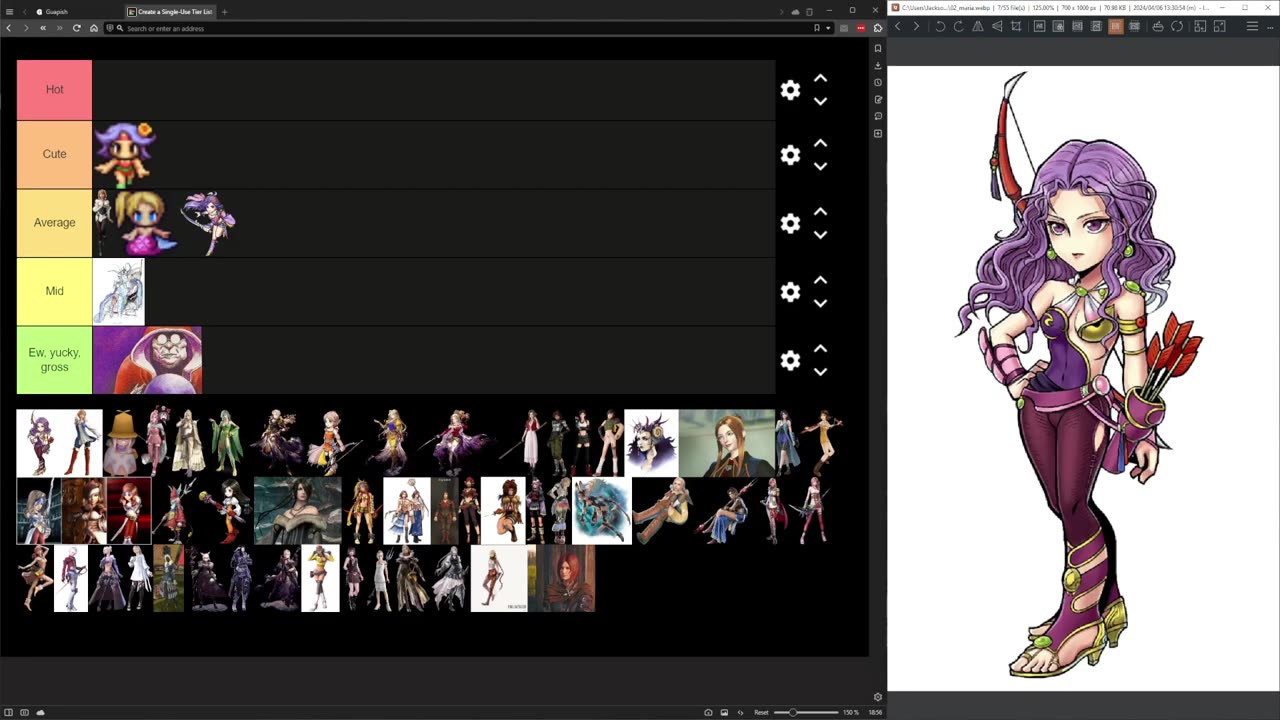
Task: Flip image vertically in viewer
Action: 997,26
